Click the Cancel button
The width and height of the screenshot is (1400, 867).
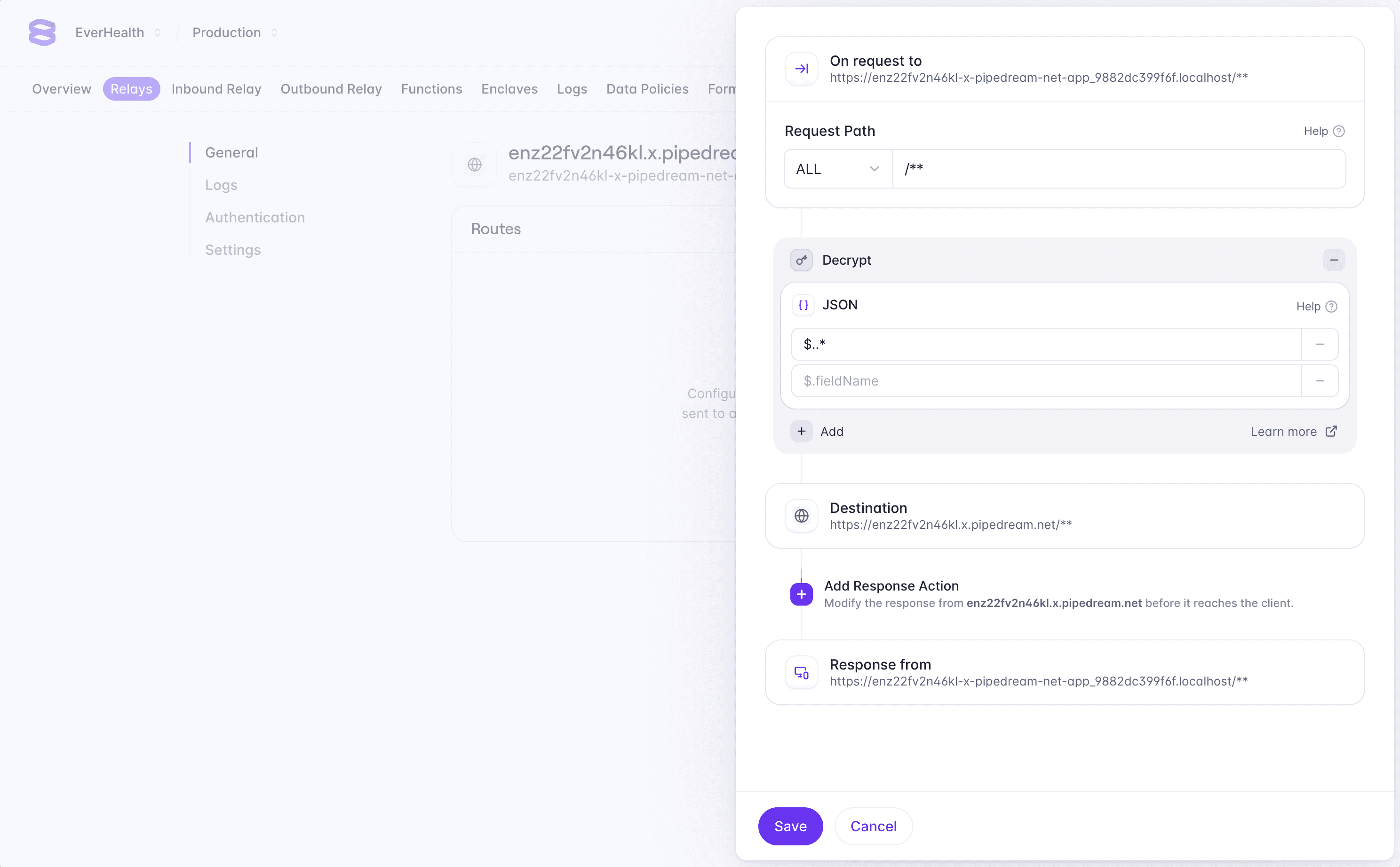click(x=873, y=826)
